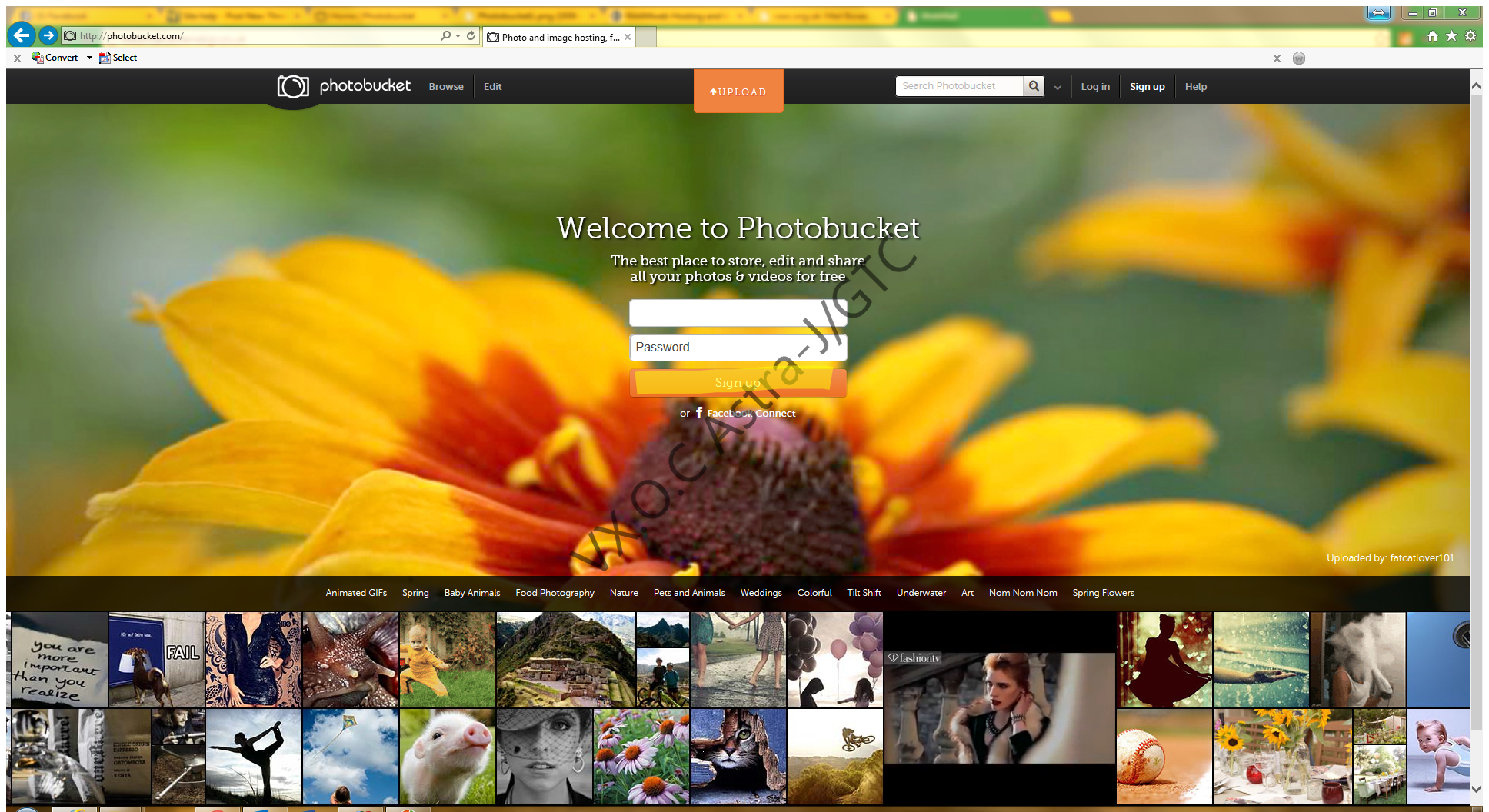Open the Log in link

pyautogui.click(x=1095, y=86)
